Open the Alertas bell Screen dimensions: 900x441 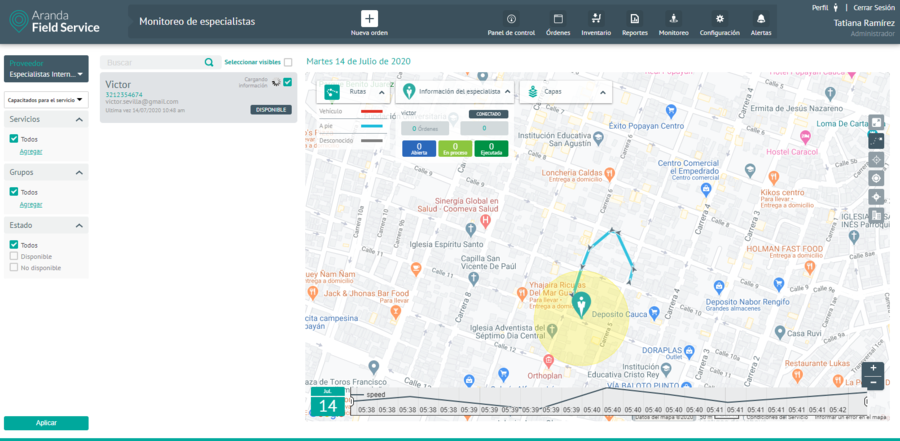tap(761, 24)
